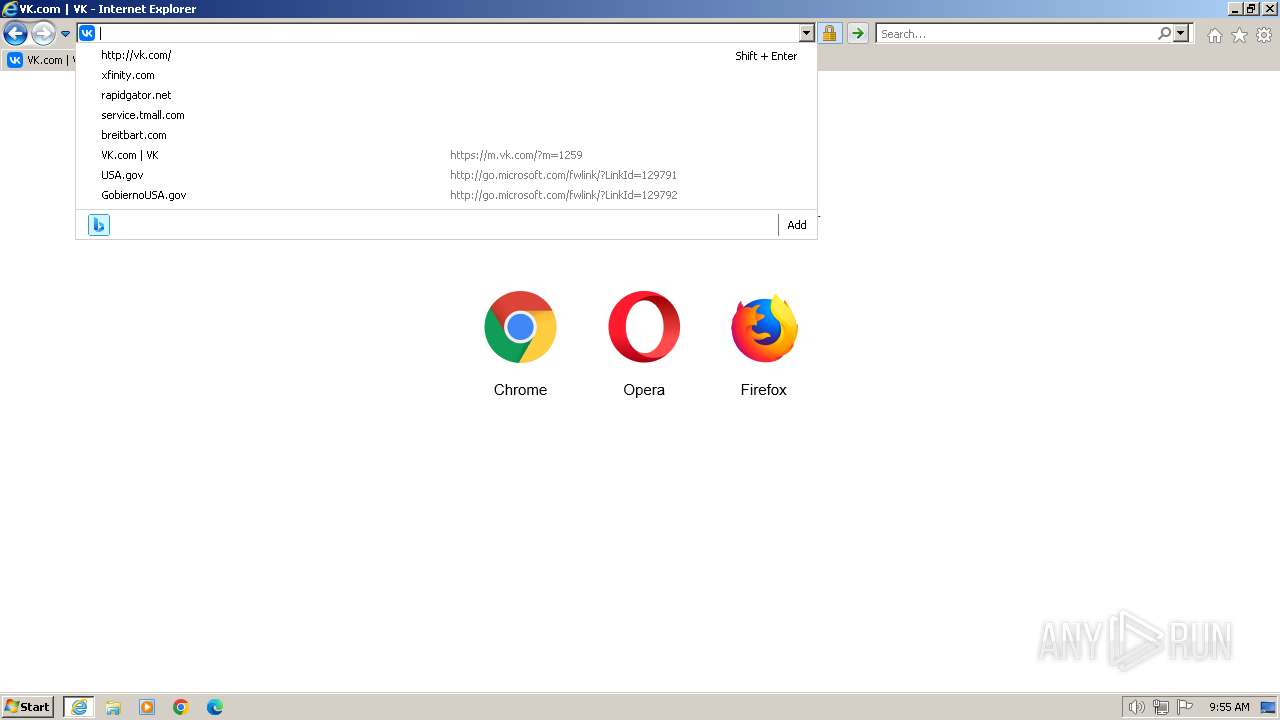Focus the address bar text field
1280x720 pixels.
[448, 33]
